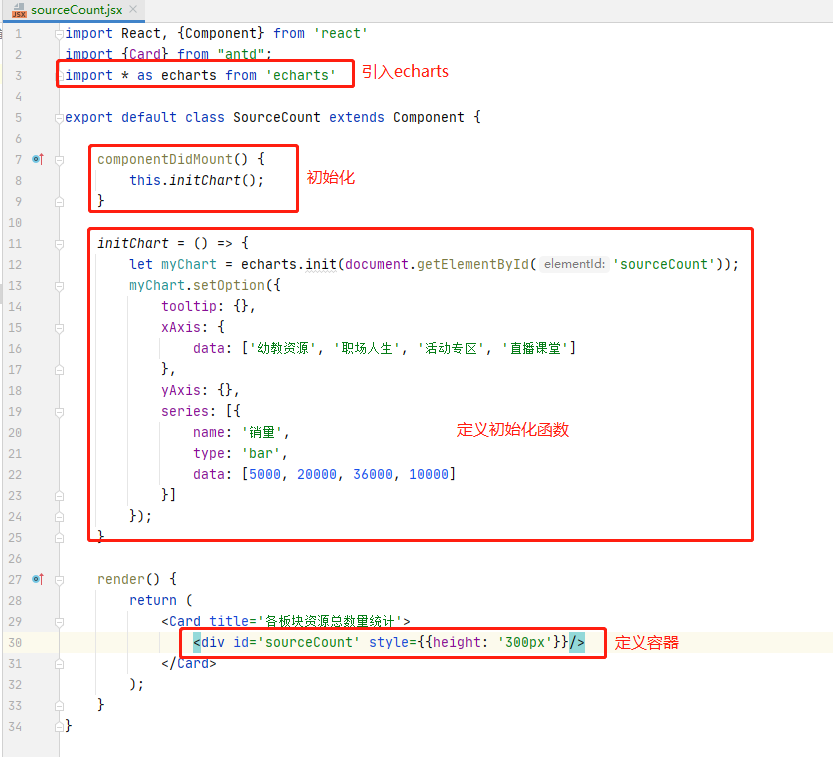Click the override gutter marker beside componentDidMount
833x757 pixels.
pyautogui.click(x=38, y=159)
